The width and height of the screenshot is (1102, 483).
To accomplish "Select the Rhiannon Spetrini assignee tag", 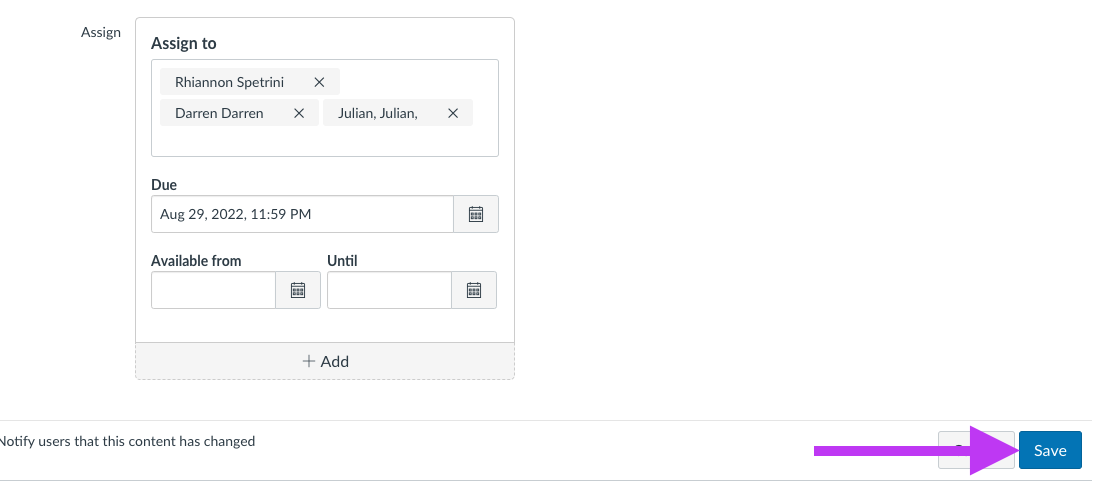I will coord(229,82).
